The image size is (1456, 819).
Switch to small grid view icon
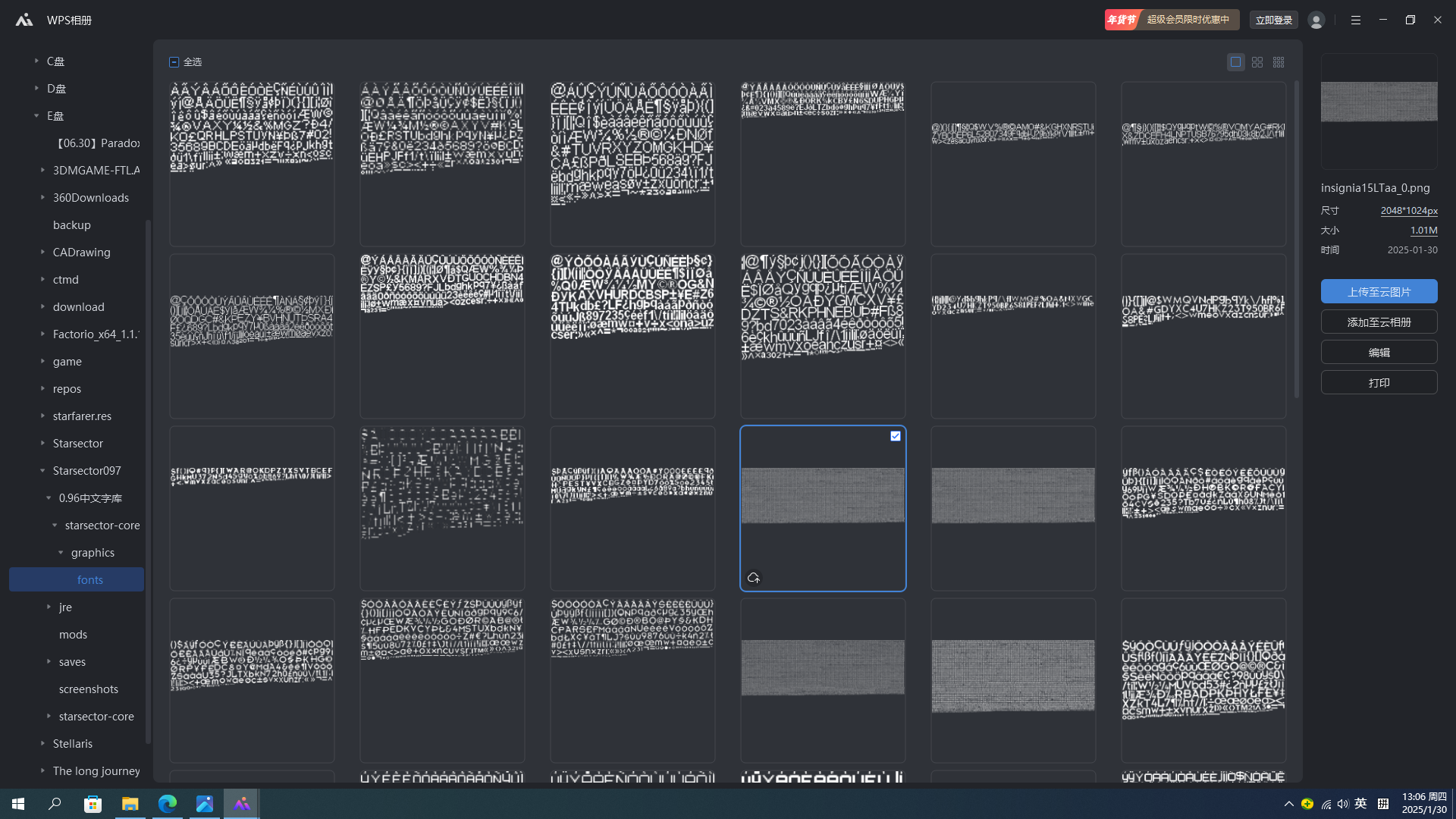tap(1279, 62)
